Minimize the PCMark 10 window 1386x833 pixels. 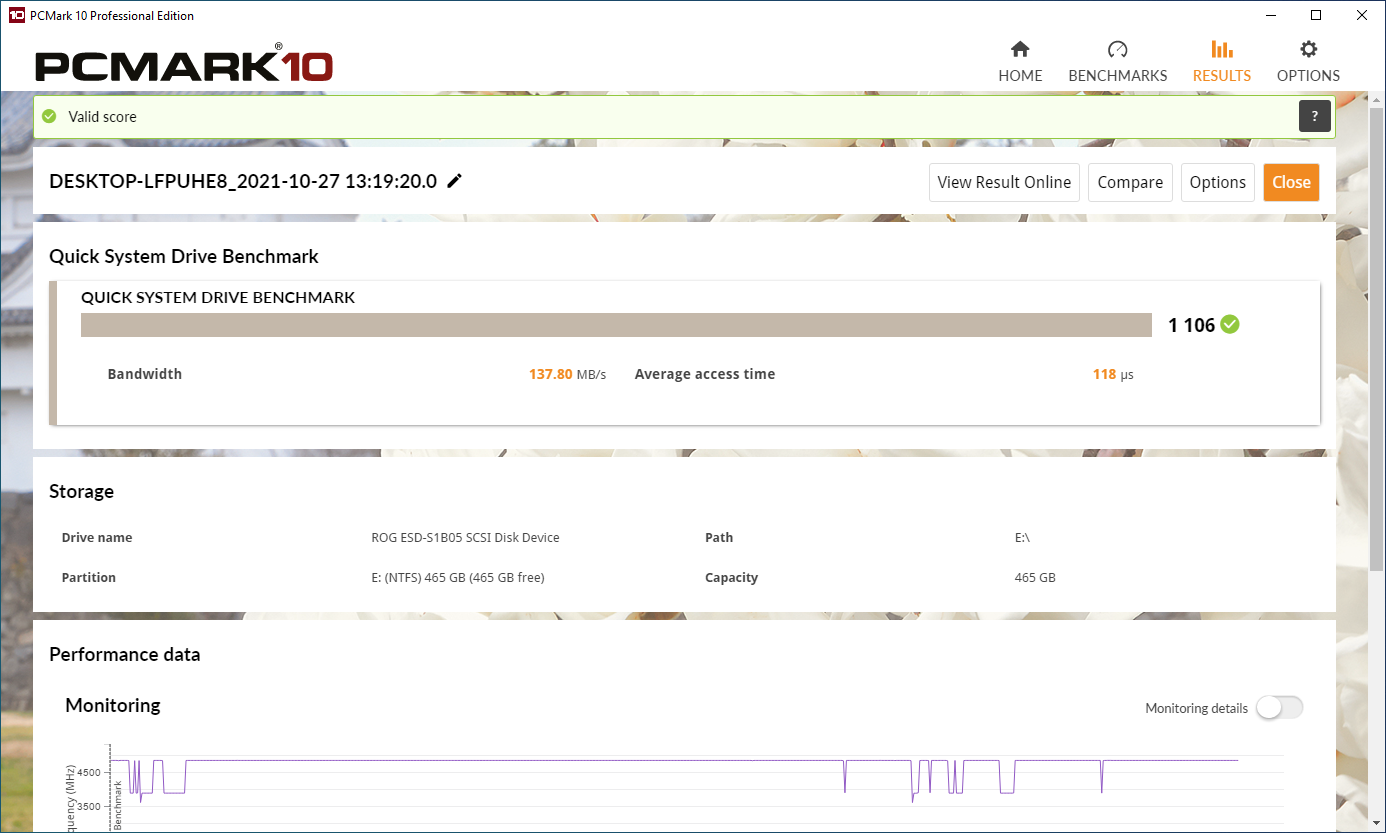(1271, 15)
